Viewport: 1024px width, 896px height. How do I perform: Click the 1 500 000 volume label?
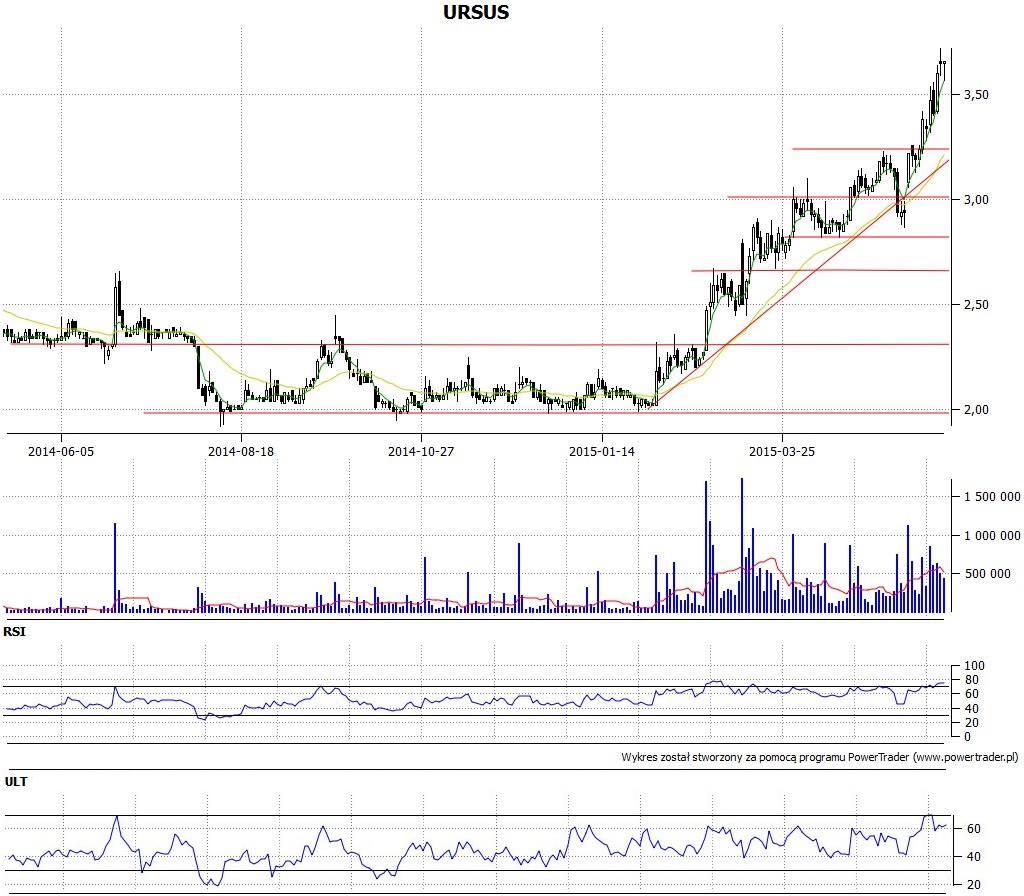coord(992,496)
